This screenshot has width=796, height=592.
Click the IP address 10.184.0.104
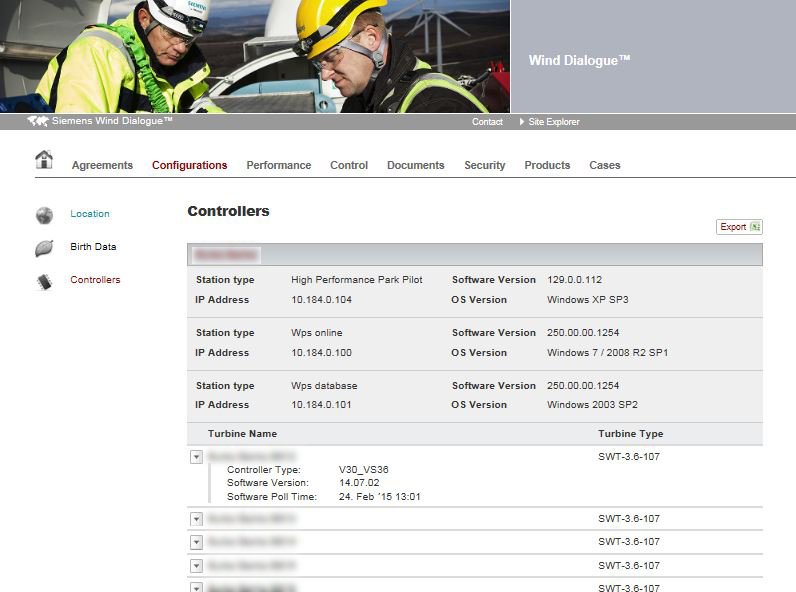pyautogui.click(x=321, y=300)
